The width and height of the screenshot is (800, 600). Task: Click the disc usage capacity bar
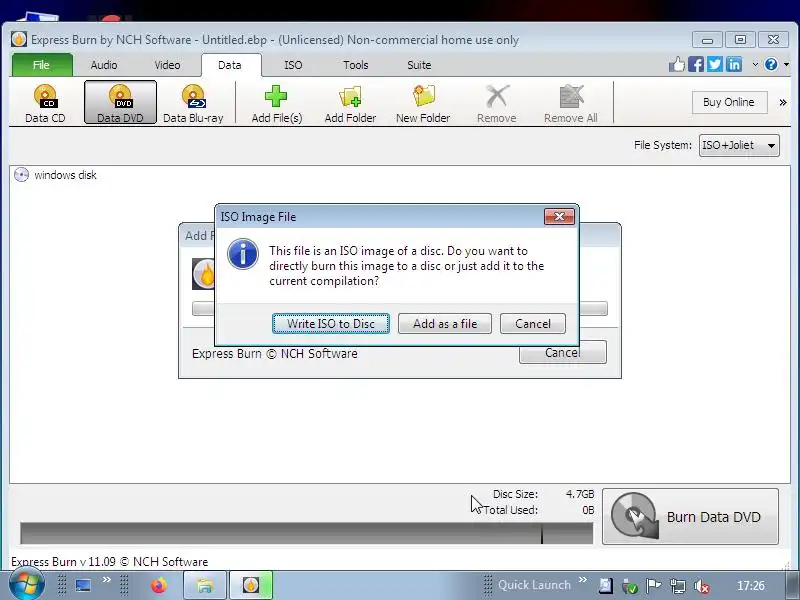pos(307,534)
